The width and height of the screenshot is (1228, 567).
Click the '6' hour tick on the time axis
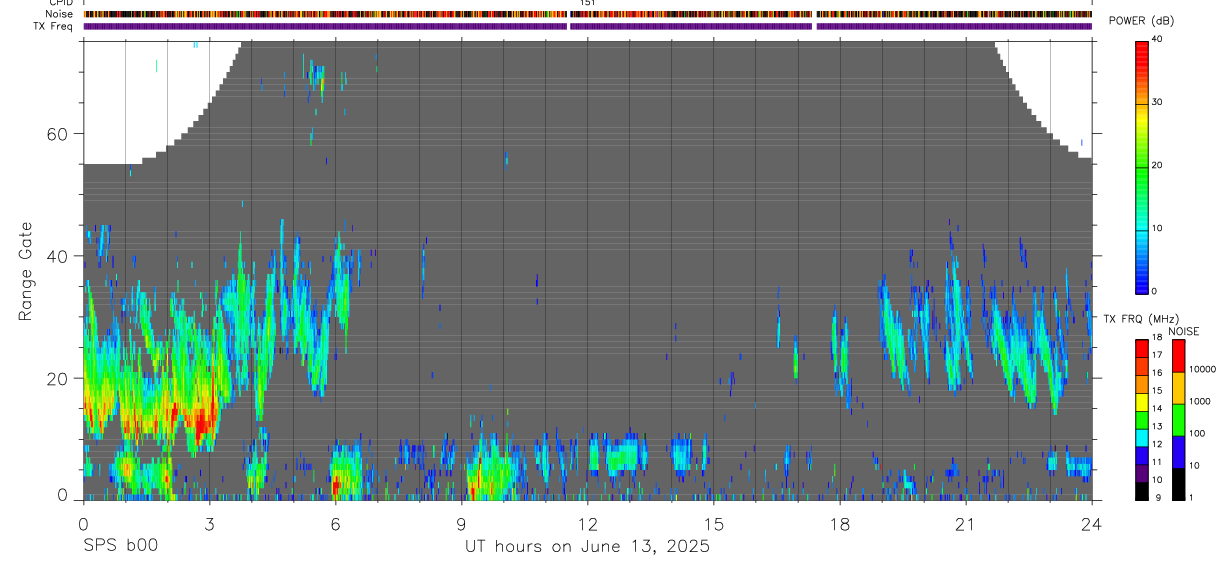(x=335, y=524)
